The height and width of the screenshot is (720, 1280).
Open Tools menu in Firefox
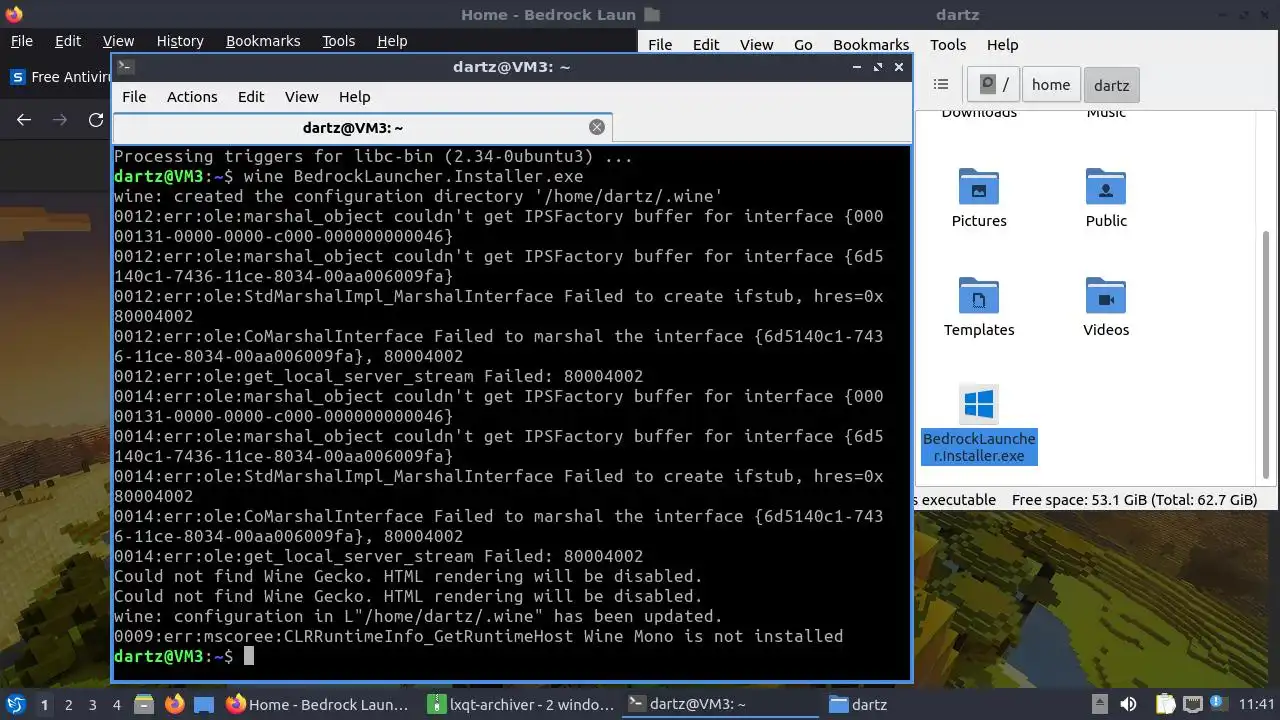pyautogui.click(x=338, y=41)
